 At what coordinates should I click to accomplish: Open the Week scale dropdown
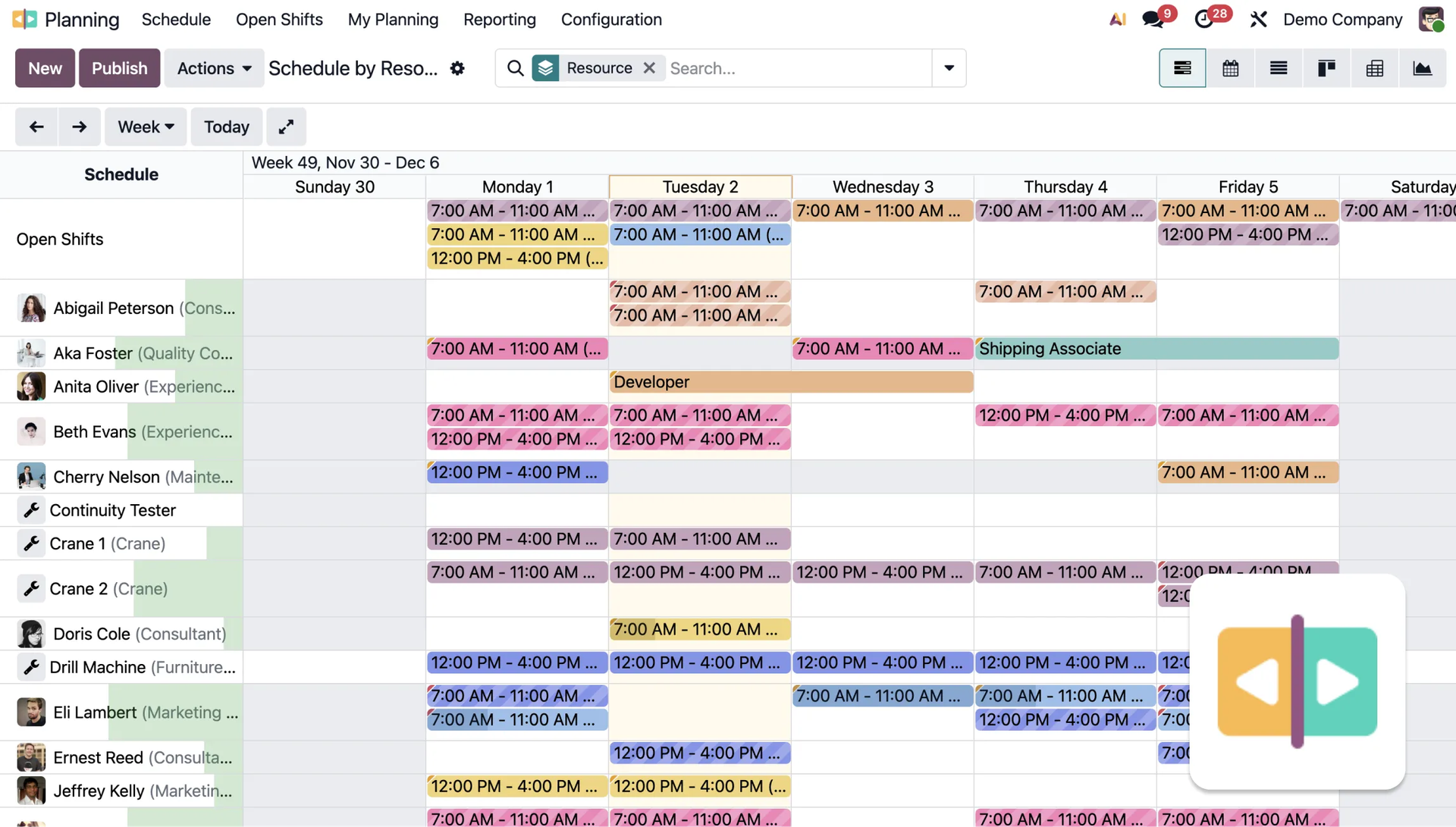tap(146, 127)
